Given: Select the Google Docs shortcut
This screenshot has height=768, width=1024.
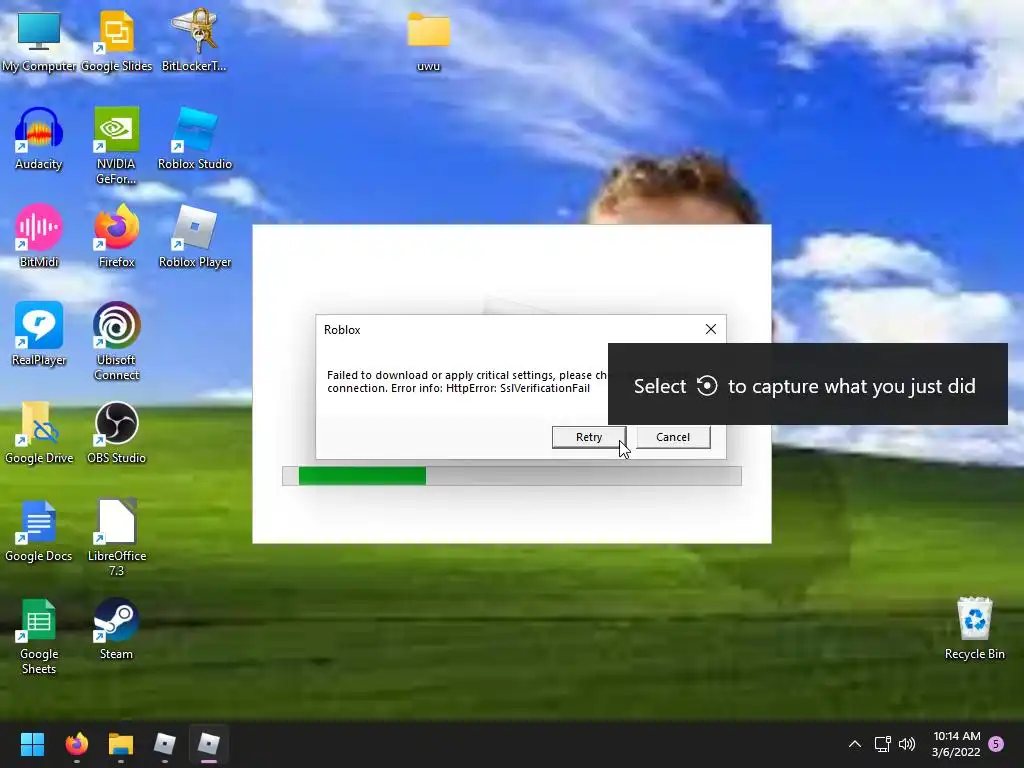Looking at the screenshot, I should [x=39, y=530].
